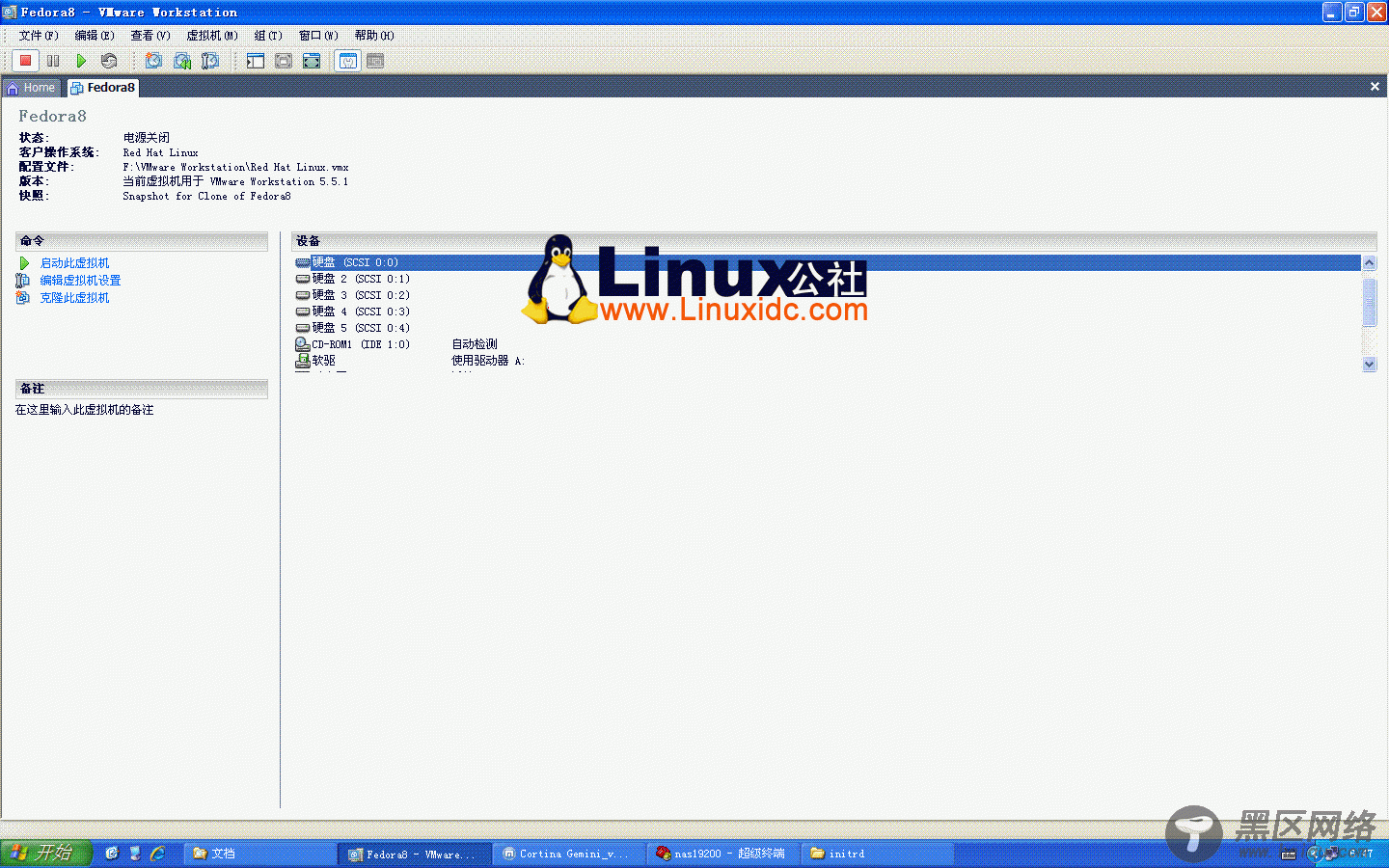Screen dimensions: 1389x868
Task: Click the Reset toolbar button
Action: tap(109, 61)
